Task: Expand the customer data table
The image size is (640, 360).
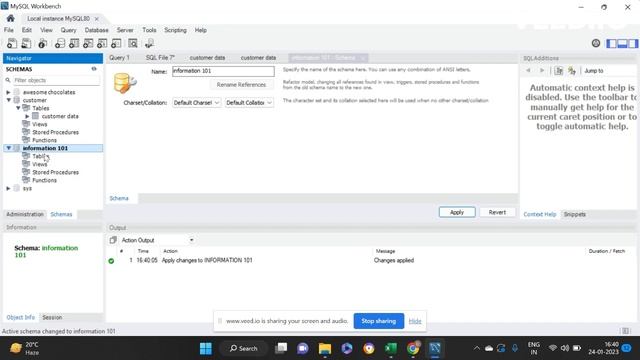Action: [27, 116]
